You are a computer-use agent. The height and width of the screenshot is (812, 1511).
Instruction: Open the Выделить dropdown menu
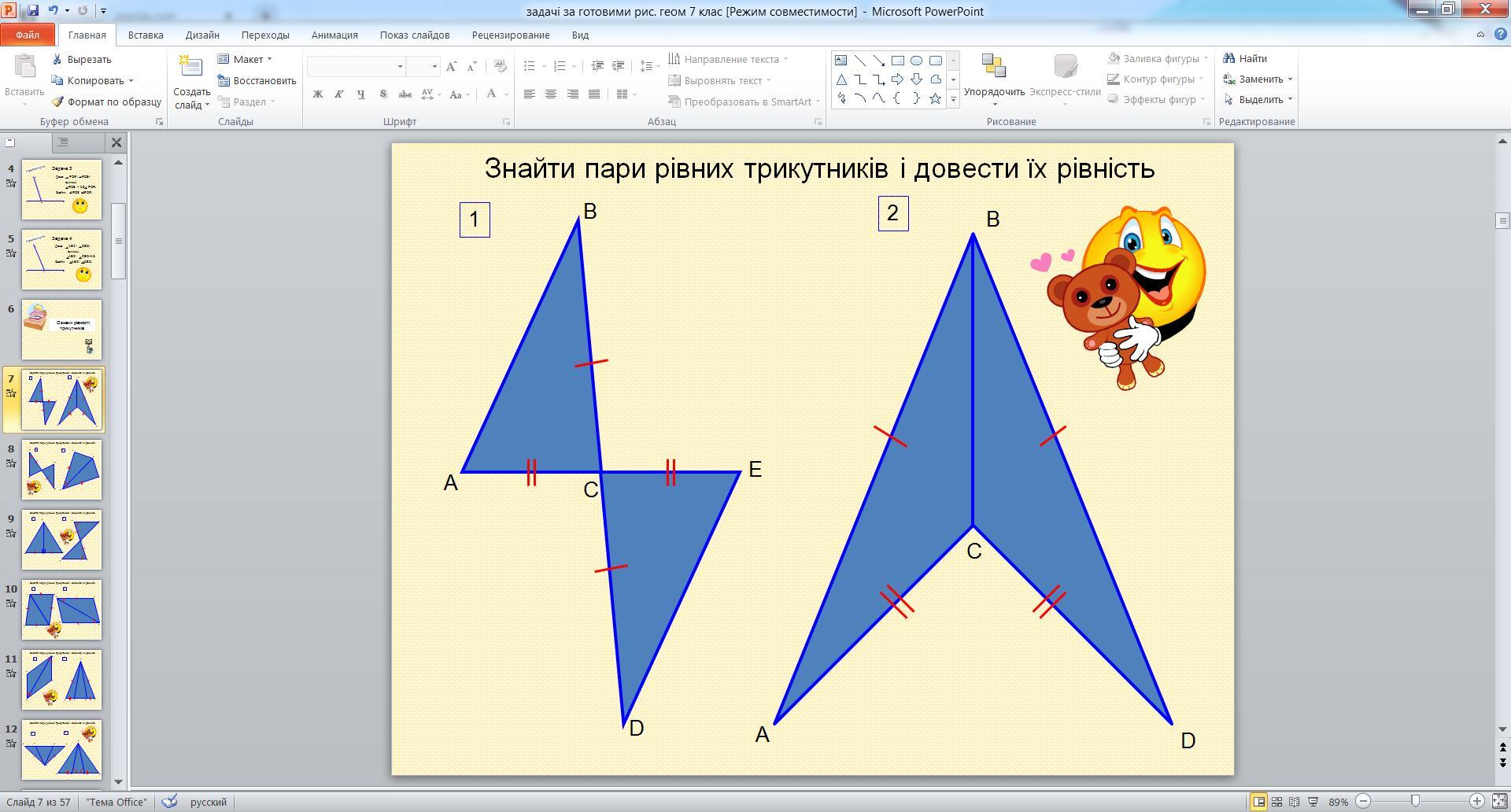pos(1259,99)
